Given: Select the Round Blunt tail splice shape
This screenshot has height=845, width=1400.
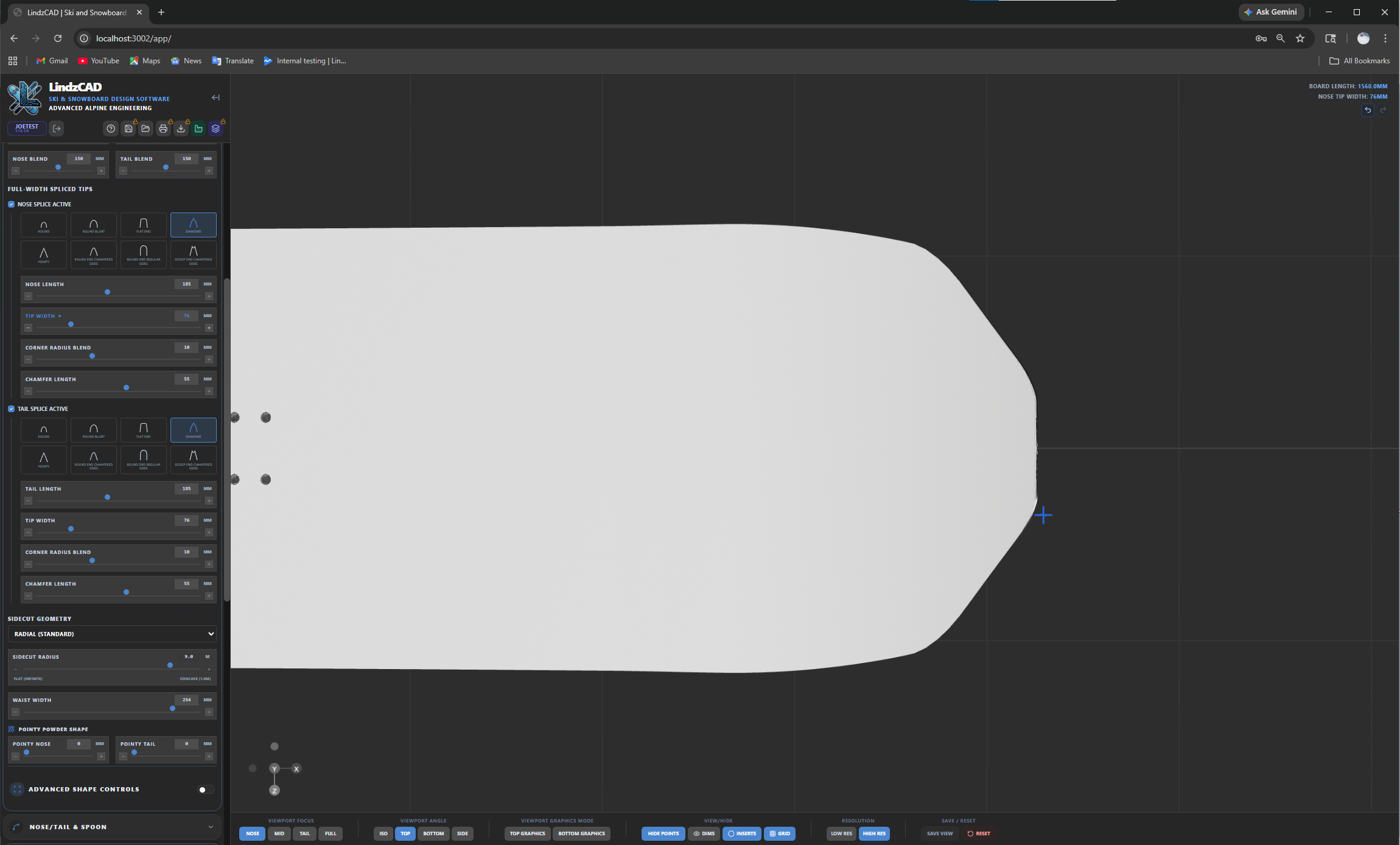Looking at the screenshot, I should 93,430.
